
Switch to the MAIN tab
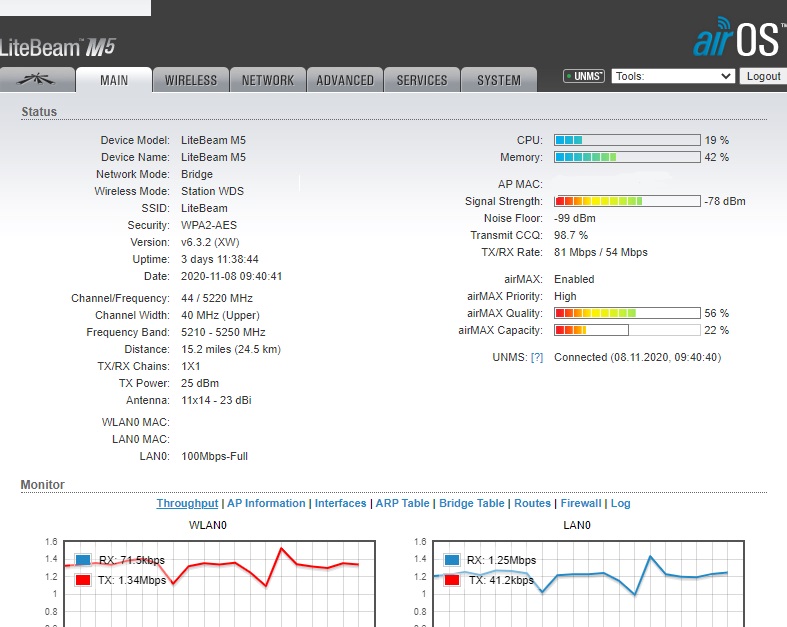114,80
